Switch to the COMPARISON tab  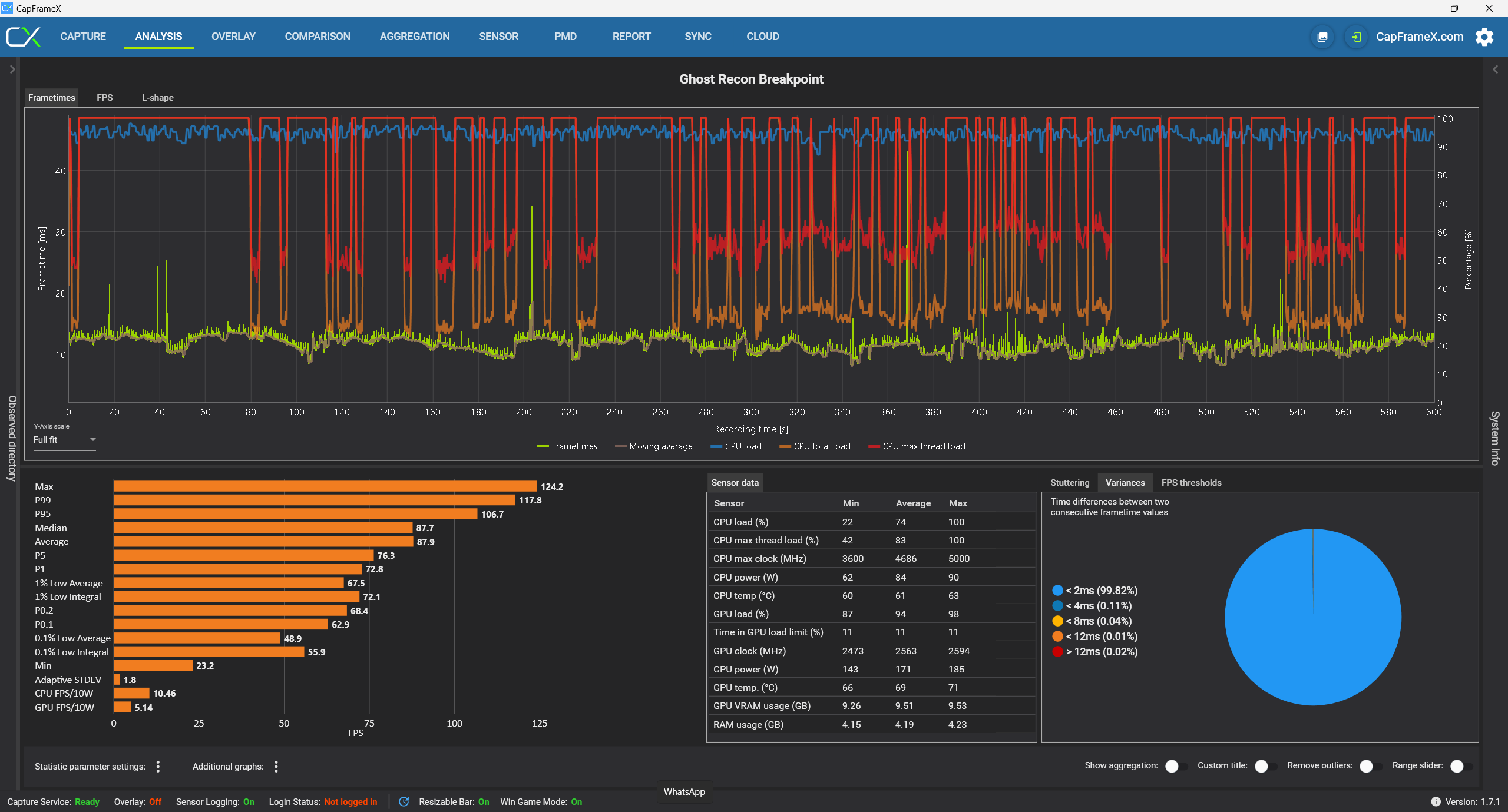pos(318,37)
